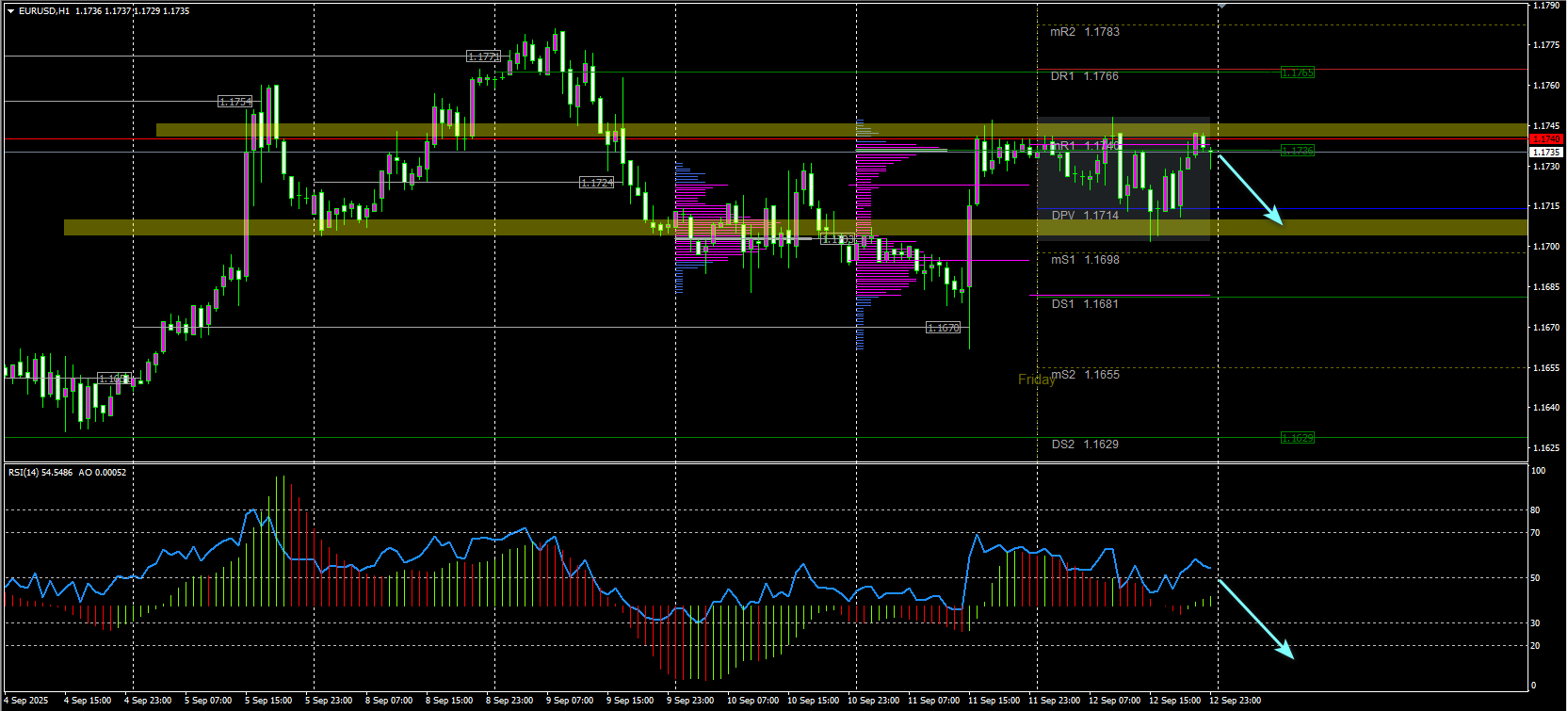Click the boxed 1.1724 price label
1568x711 pixels.
(x=596, y=183)
